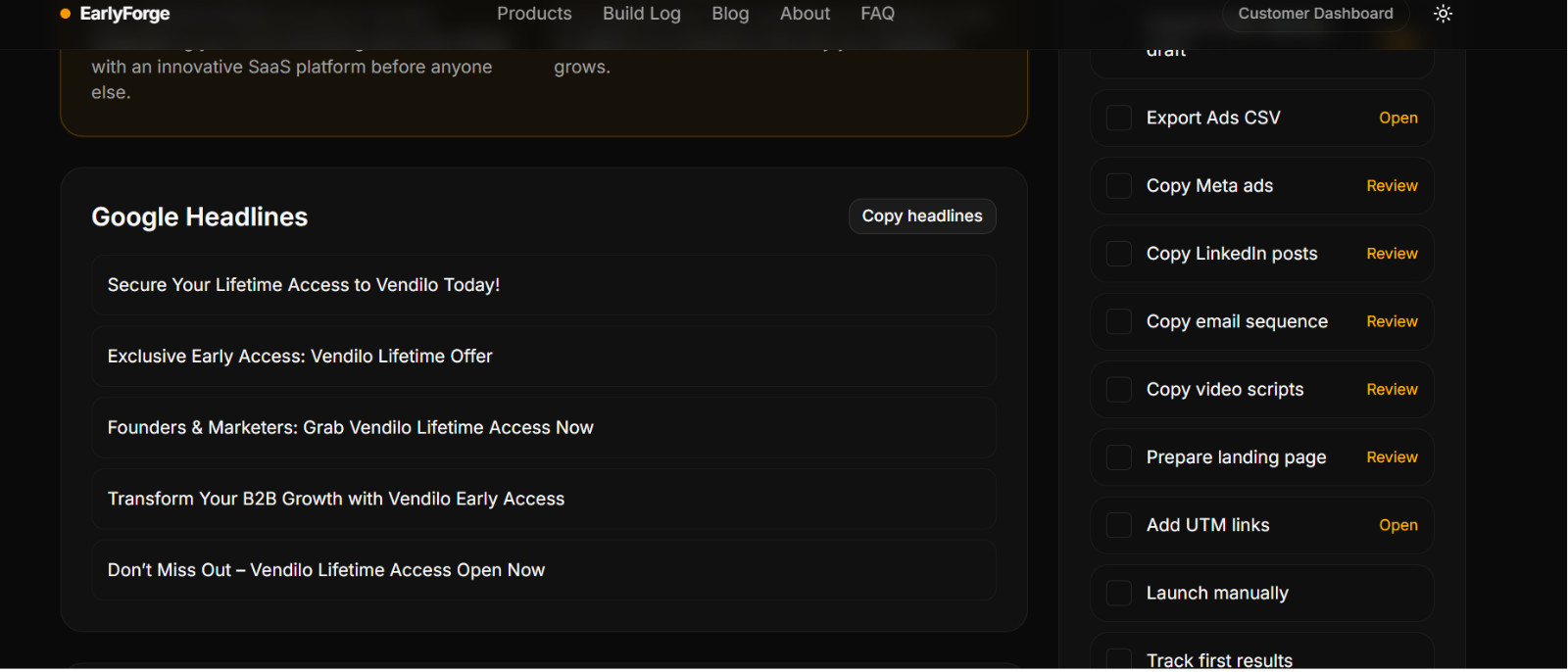Click Review next to Prepare landing page
The width and height of the screenshot is (1568, 672).
[1392, 457]
